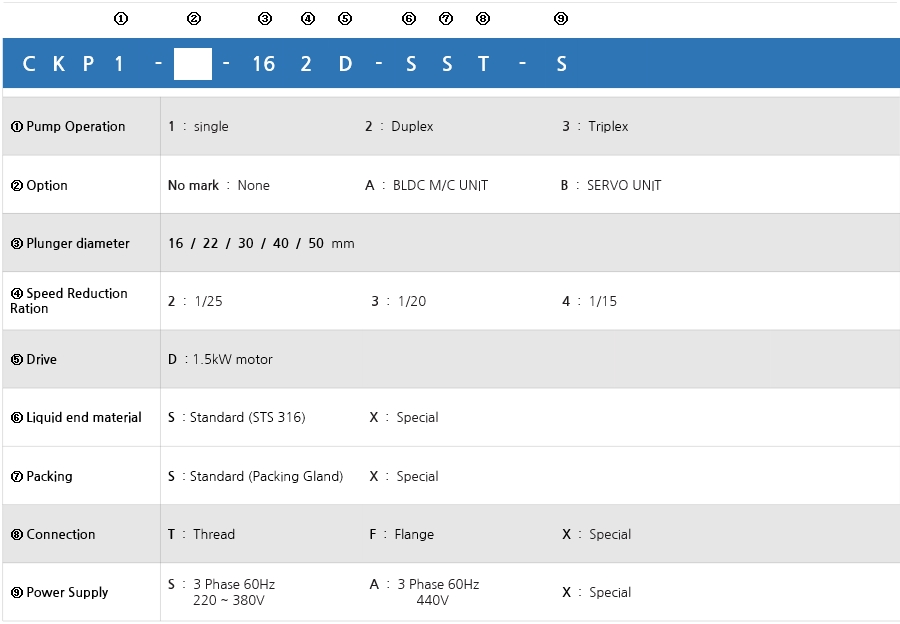The image size is (900, 624).
Task: Click the circled 2 marker above the blank box
Action: pos(194,18)
